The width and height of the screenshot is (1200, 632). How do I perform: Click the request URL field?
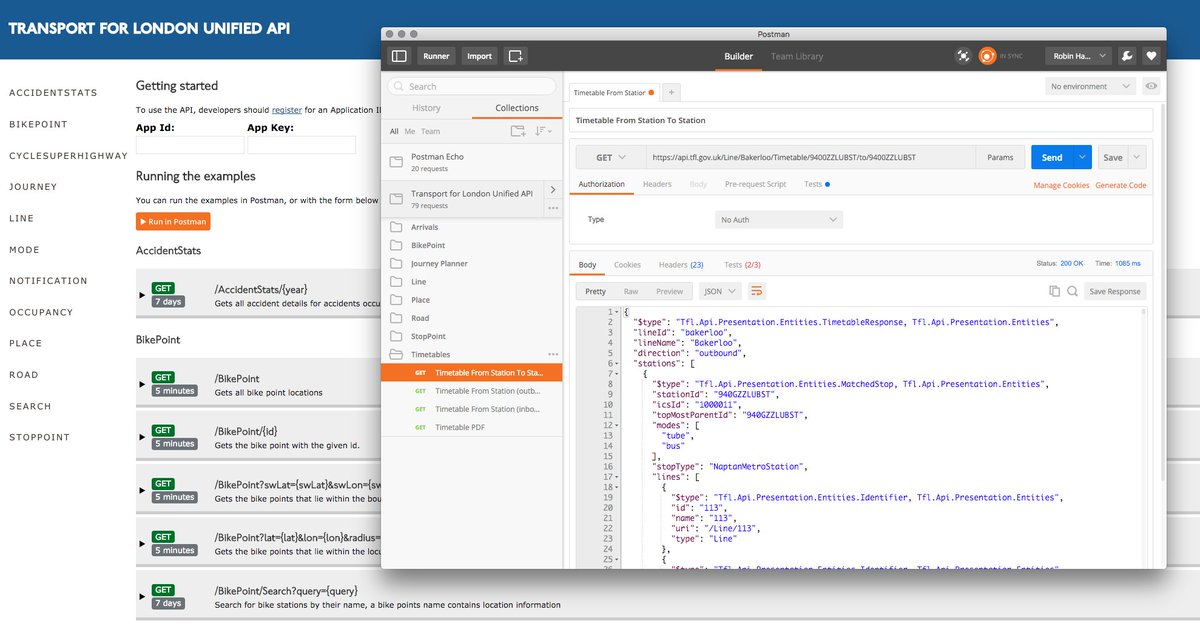click(x=809, y=157)
